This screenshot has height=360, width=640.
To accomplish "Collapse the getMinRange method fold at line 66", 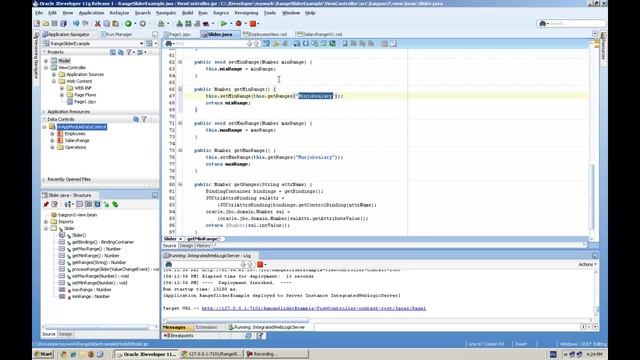I will coord(180,89).
